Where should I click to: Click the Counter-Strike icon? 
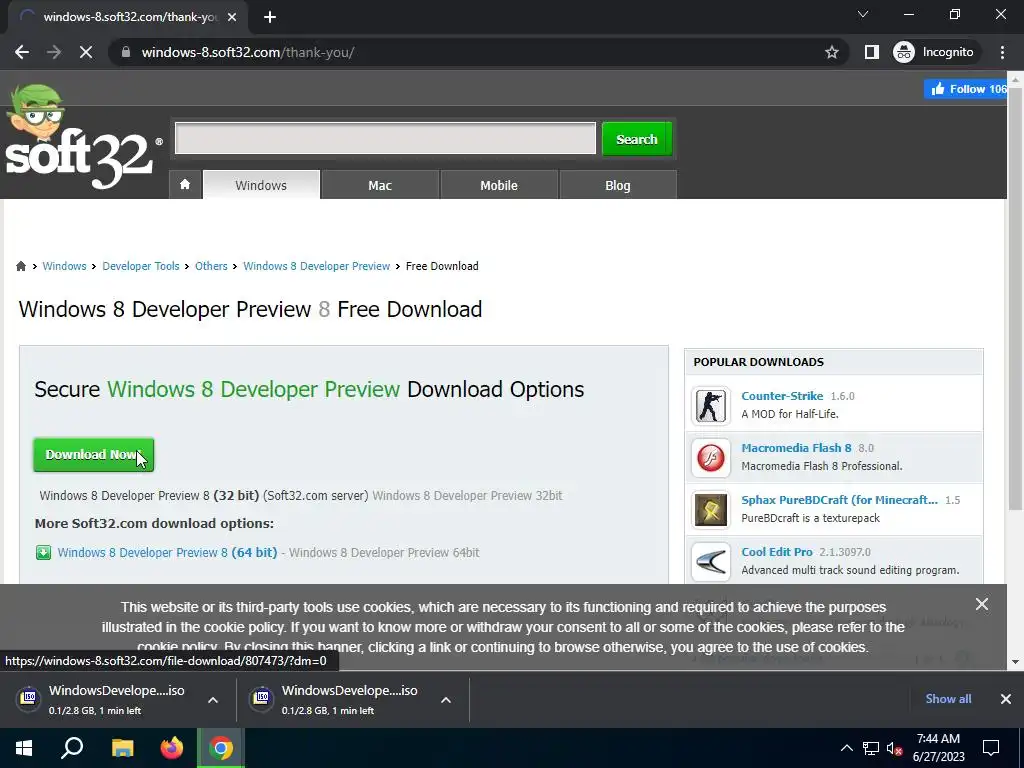coord(711,406)
